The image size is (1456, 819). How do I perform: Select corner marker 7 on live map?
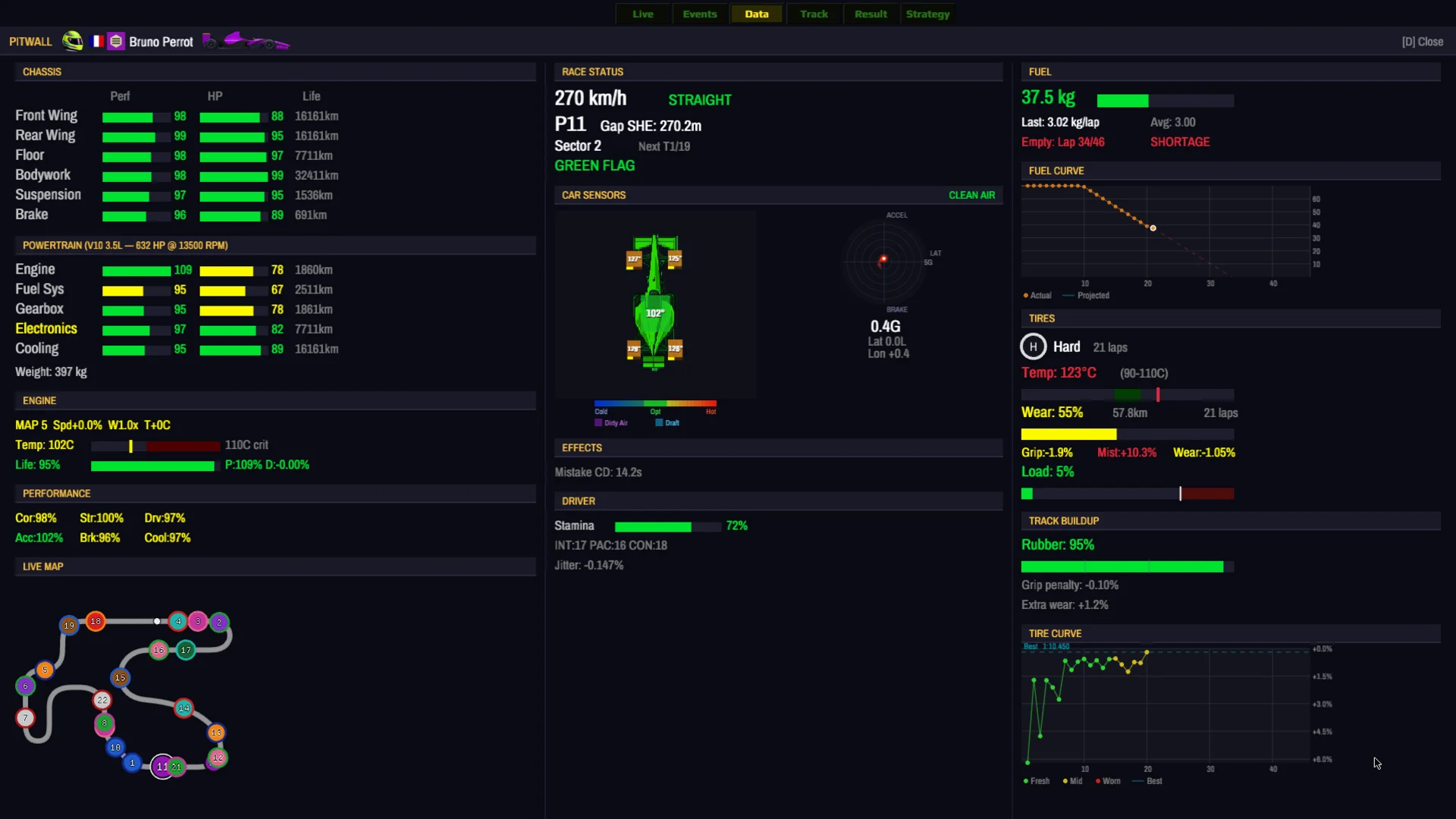coord(25,717)
